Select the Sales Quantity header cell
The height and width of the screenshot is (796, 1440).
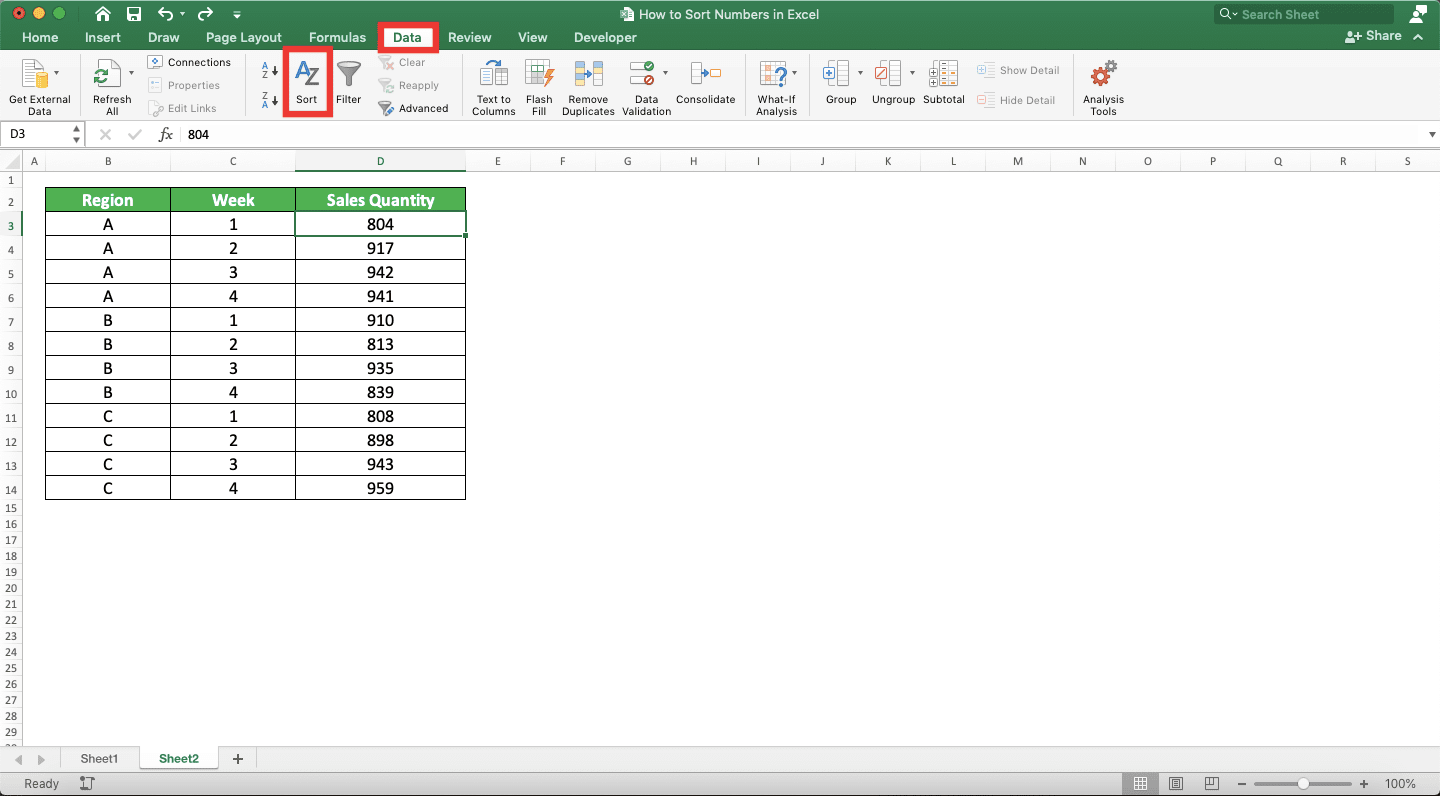[380, 200]
